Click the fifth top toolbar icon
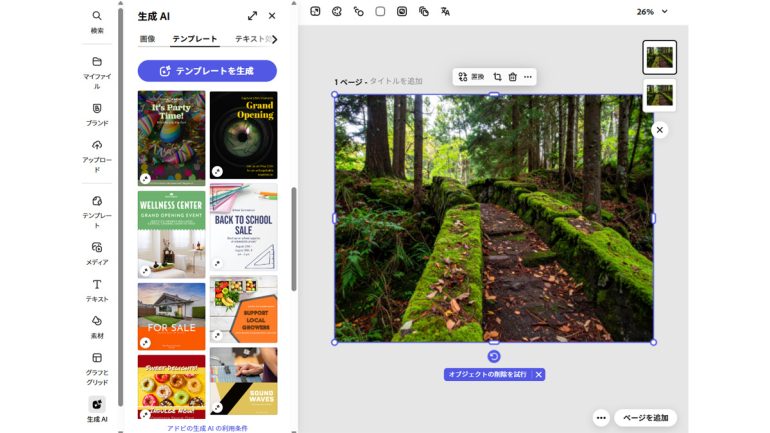770x433 pixels. (402, 11)
